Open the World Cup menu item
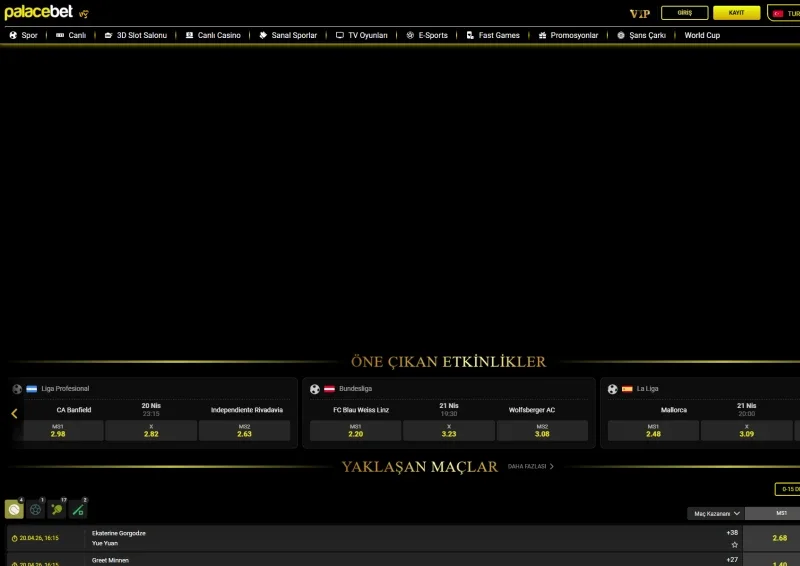Viewport: 800px width, 566px height. pos(702,35)
